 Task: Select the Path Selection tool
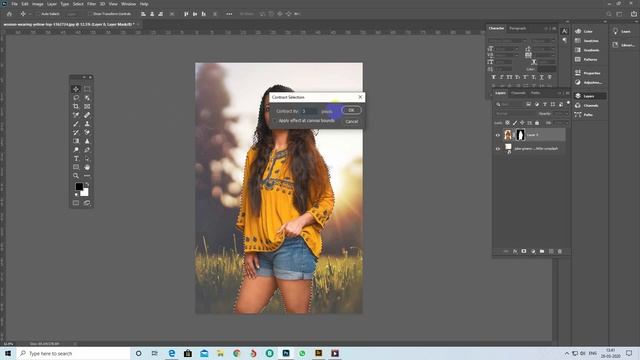pyautogui.click(x=87, y=158)
